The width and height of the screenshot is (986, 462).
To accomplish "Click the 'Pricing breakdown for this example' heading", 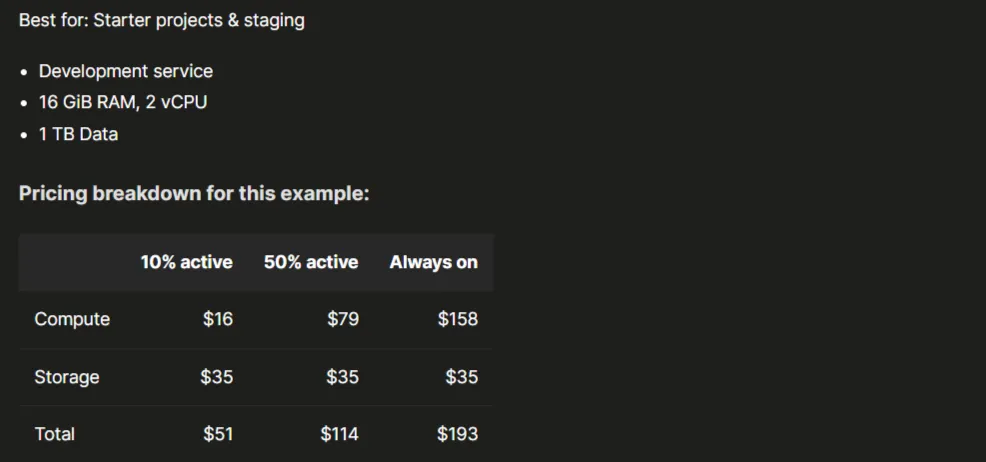I will point(194,194).
